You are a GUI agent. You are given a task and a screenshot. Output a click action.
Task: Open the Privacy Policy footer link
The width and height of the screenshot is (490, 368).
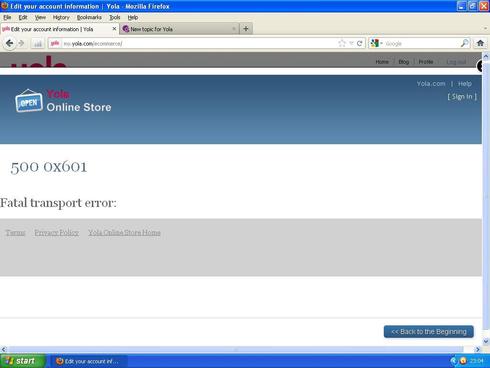click(57, 232)
